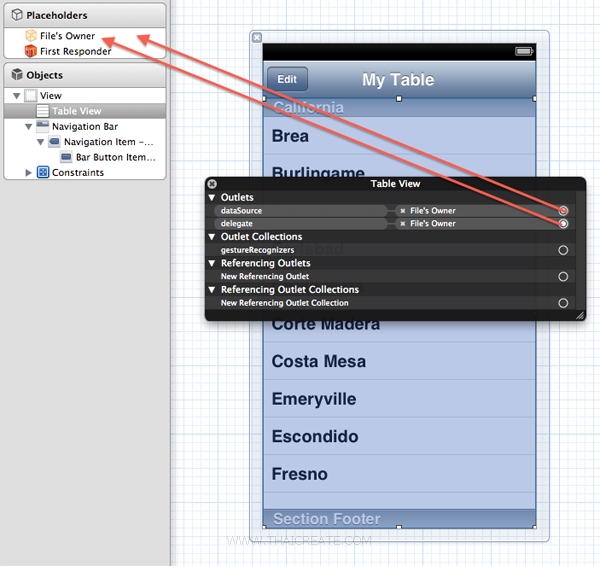Remove delegate connection to File's Owner

coord(403,223)
